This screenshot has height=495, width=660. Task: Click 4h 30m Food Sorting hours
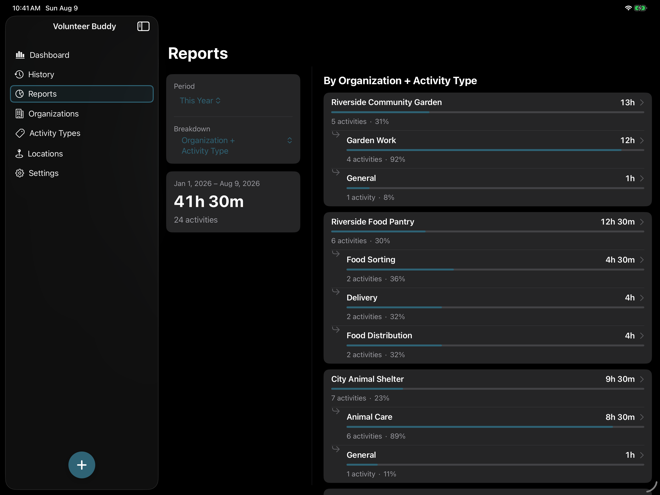[x=620, y=260]
